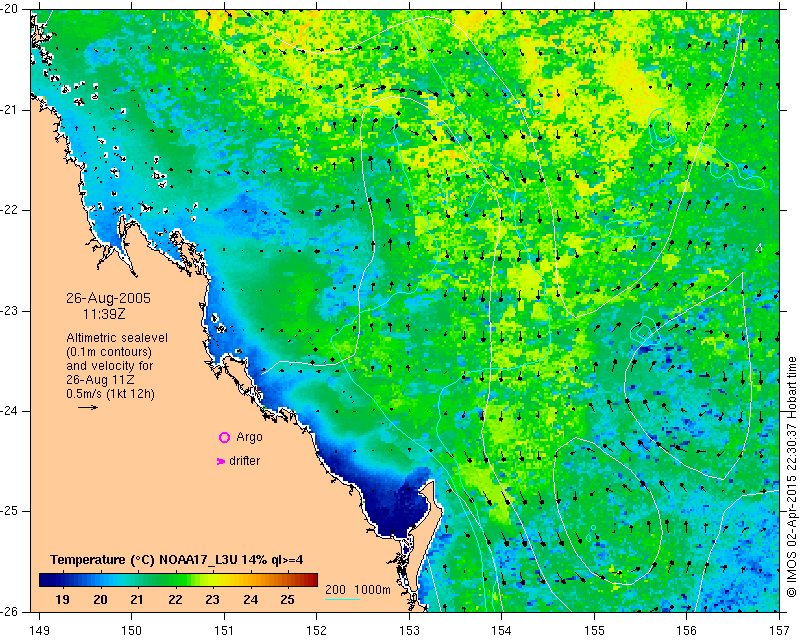Viewport: 800px width, 640px height.
Task: Click longitude axis label '154'
Action: pyautogui.click(x=502, y=631)
